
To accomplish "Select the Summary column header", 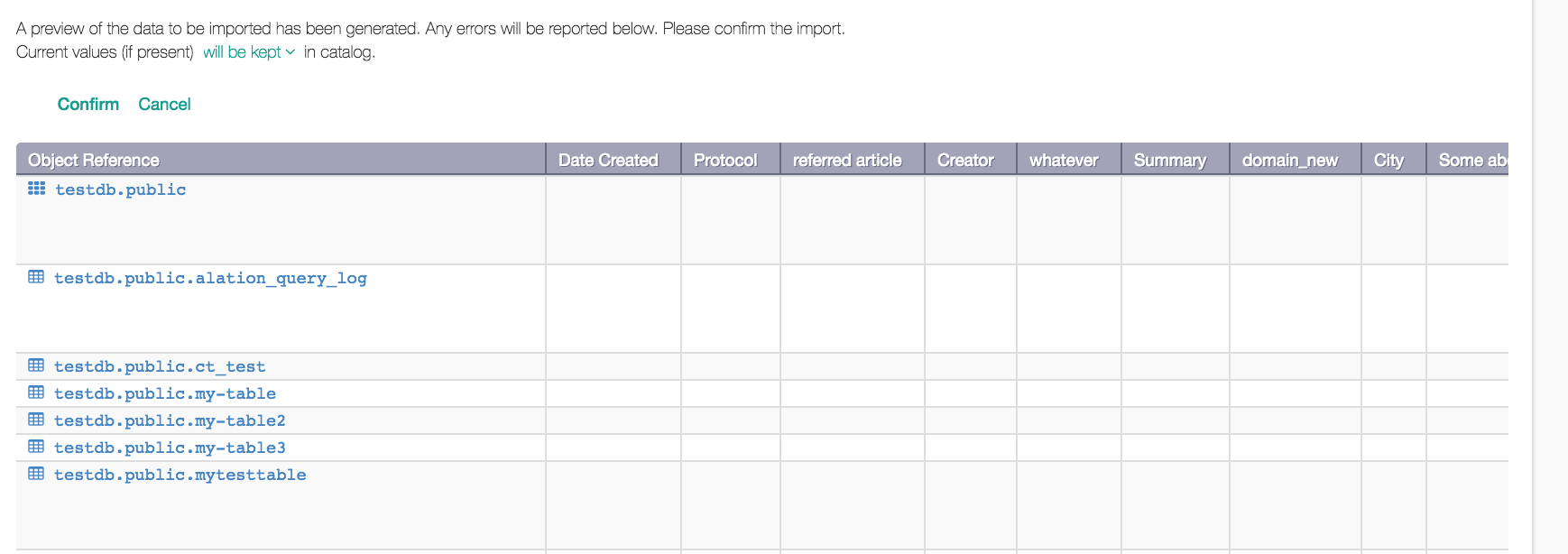I will (x=1176, y=160).
